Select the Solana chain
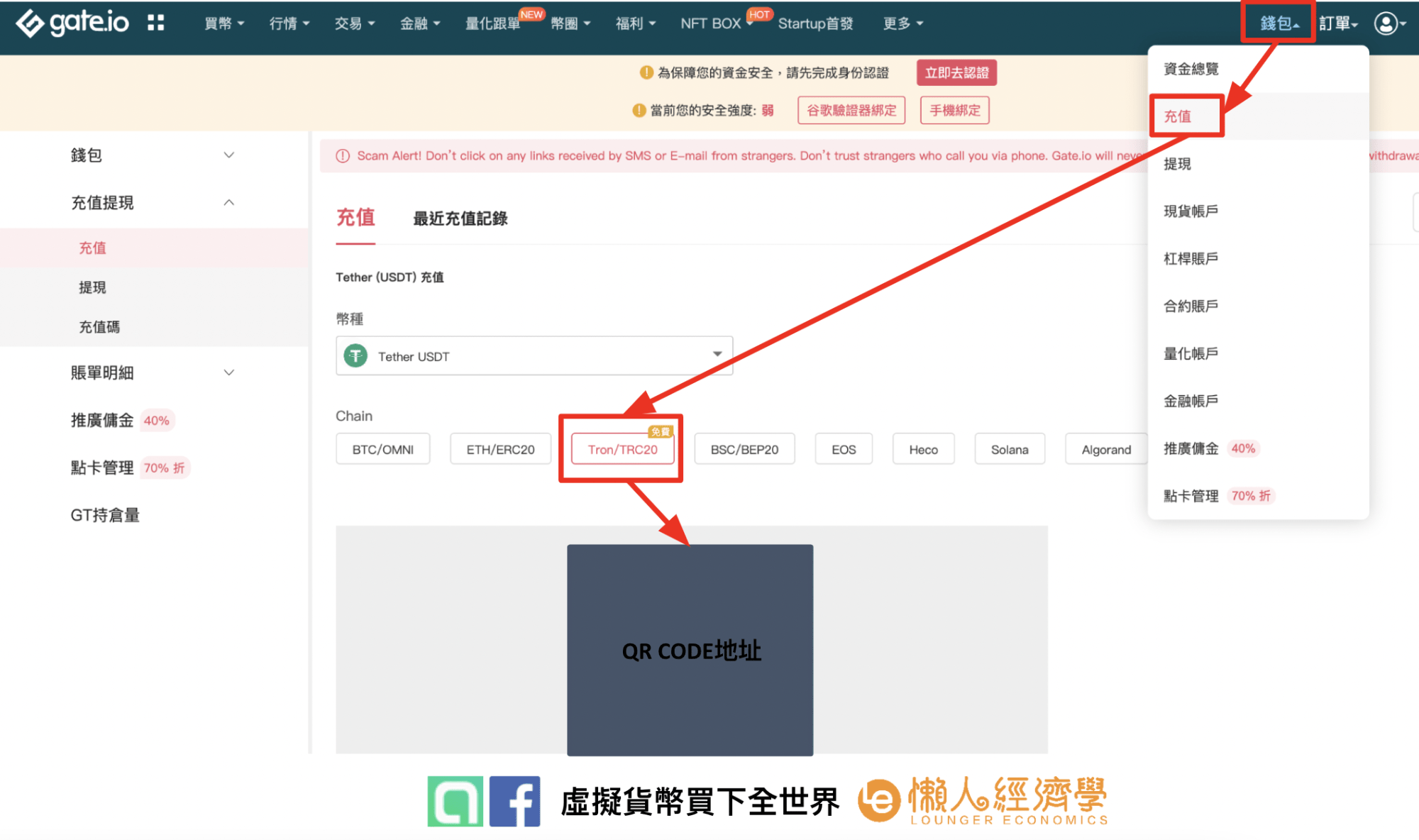The image size is (1419, 840). click(x=1010, y=449)
